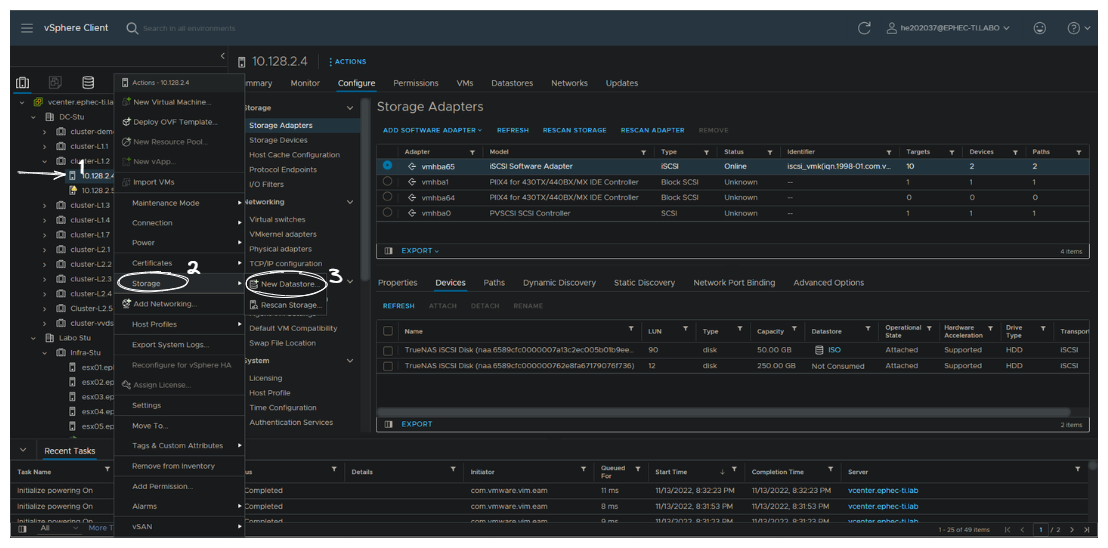Click the host icon beside 10.128.2.4 title
The image size is (1108, 548).
(242, 61)
